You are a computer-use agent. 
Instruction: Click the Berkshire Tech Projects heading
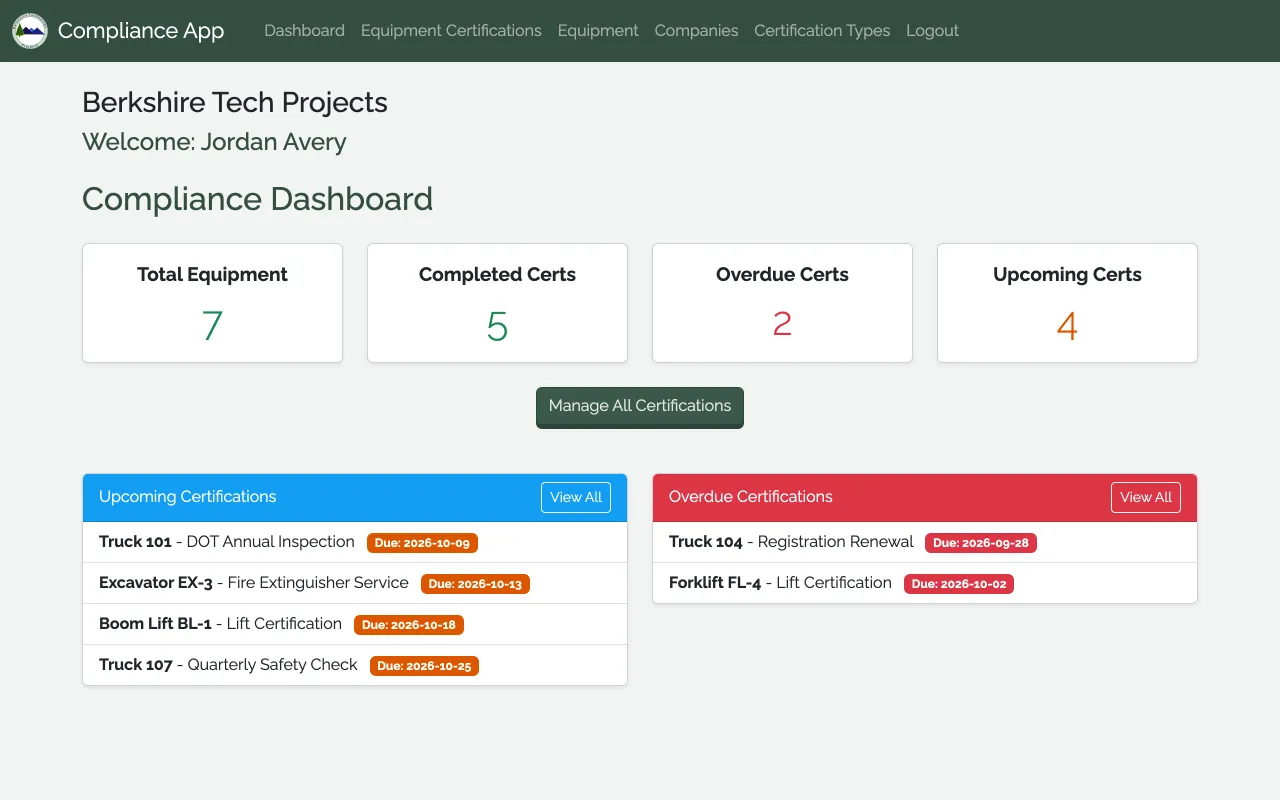pyautogui.click(x=235, y=103)
